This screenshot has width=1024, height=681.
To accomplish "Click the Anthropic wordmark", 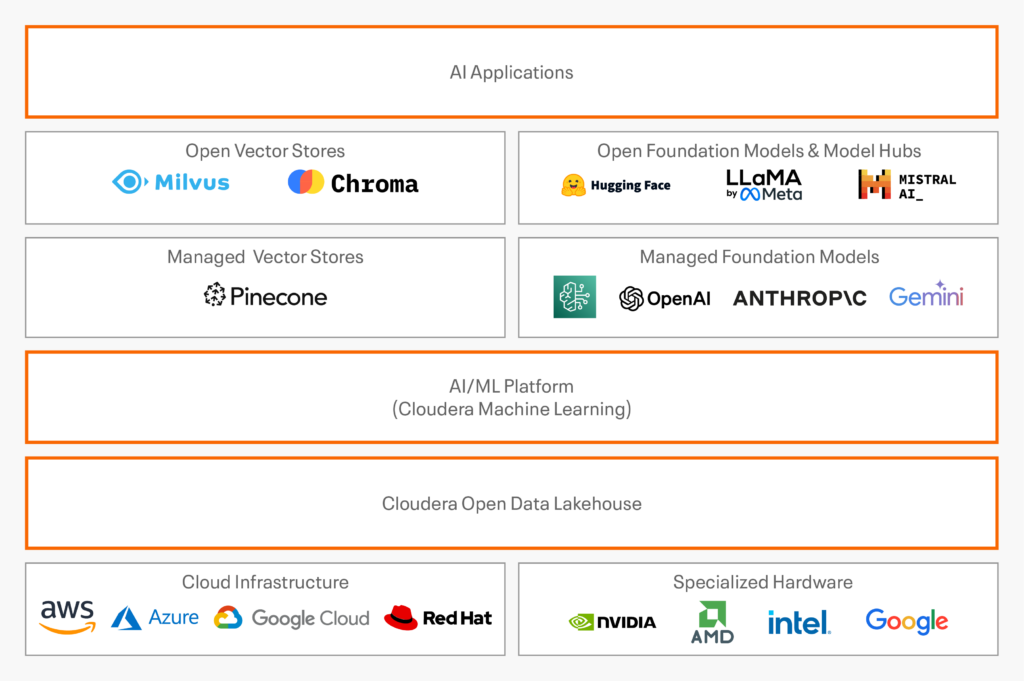I will pos(799,298).
